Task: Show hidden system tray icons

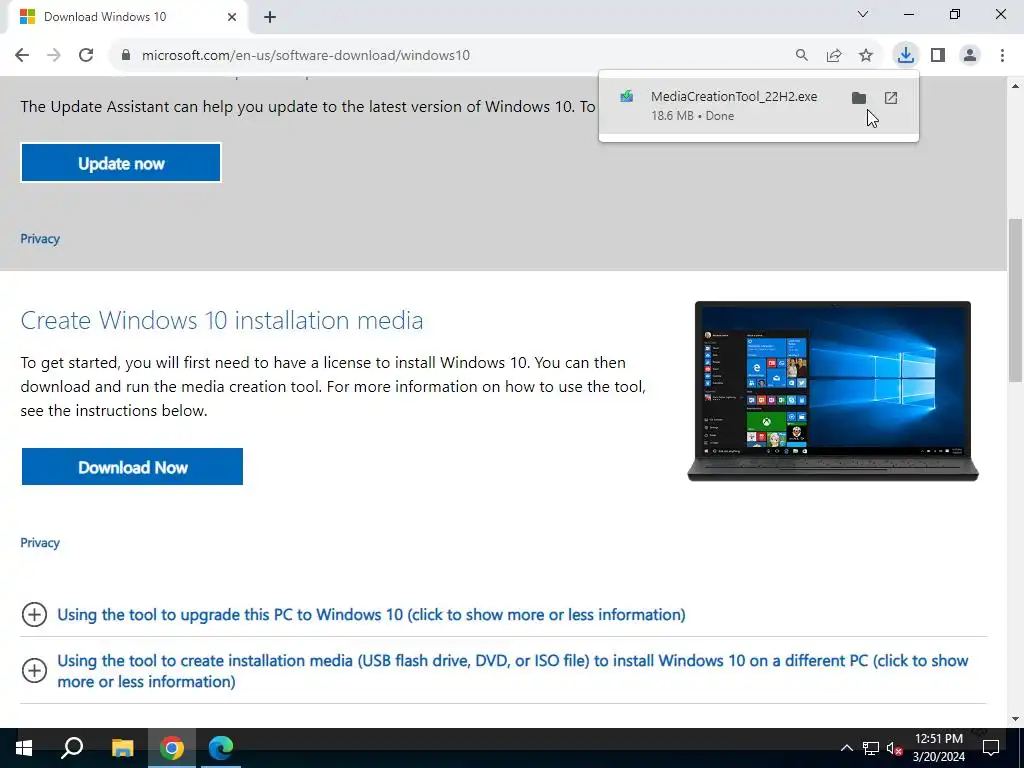Action: coord(846,748)
